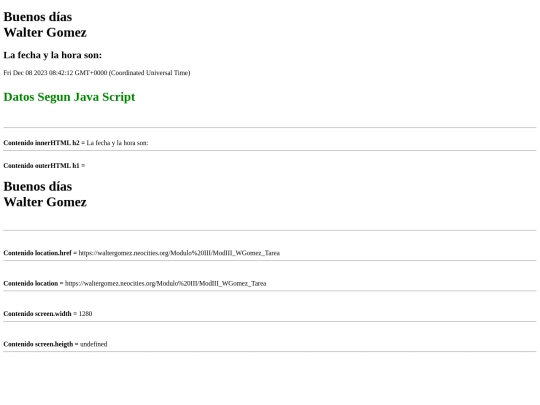Select the 'La fecha y la hora son:' subheading
The image size is (540, 405).
pos(53,55)
